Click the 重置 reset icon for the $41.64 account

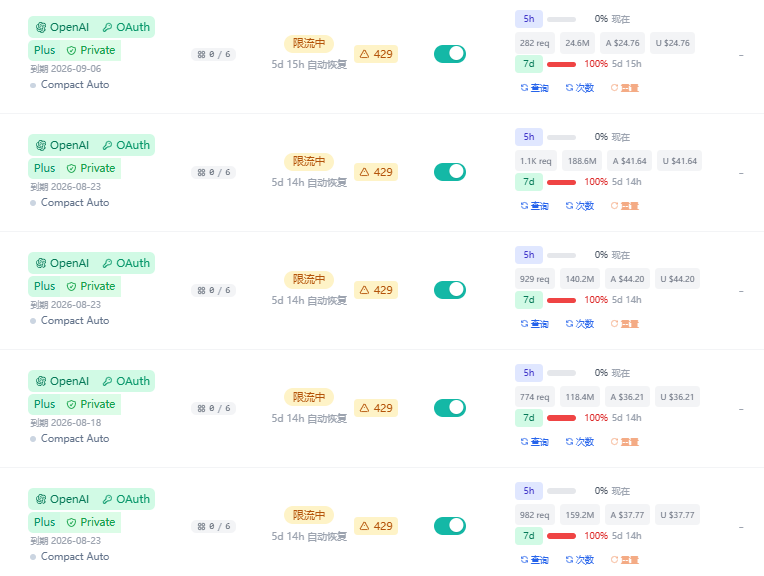click(614, 206)
